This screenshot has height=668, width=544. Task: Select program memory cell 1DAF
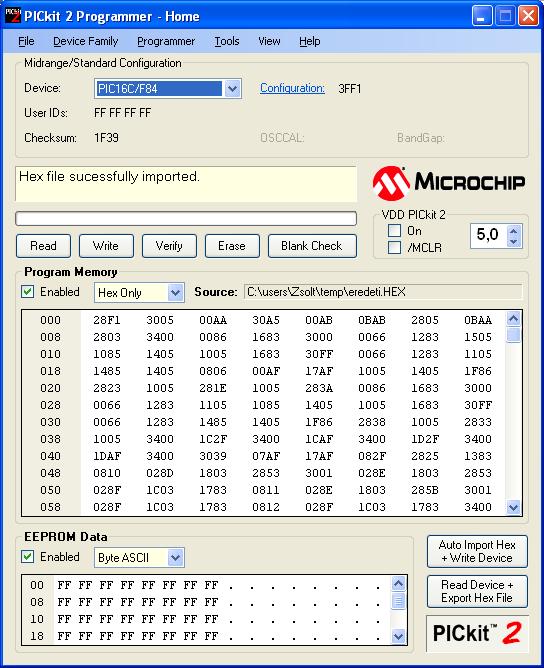click(107, 456)
